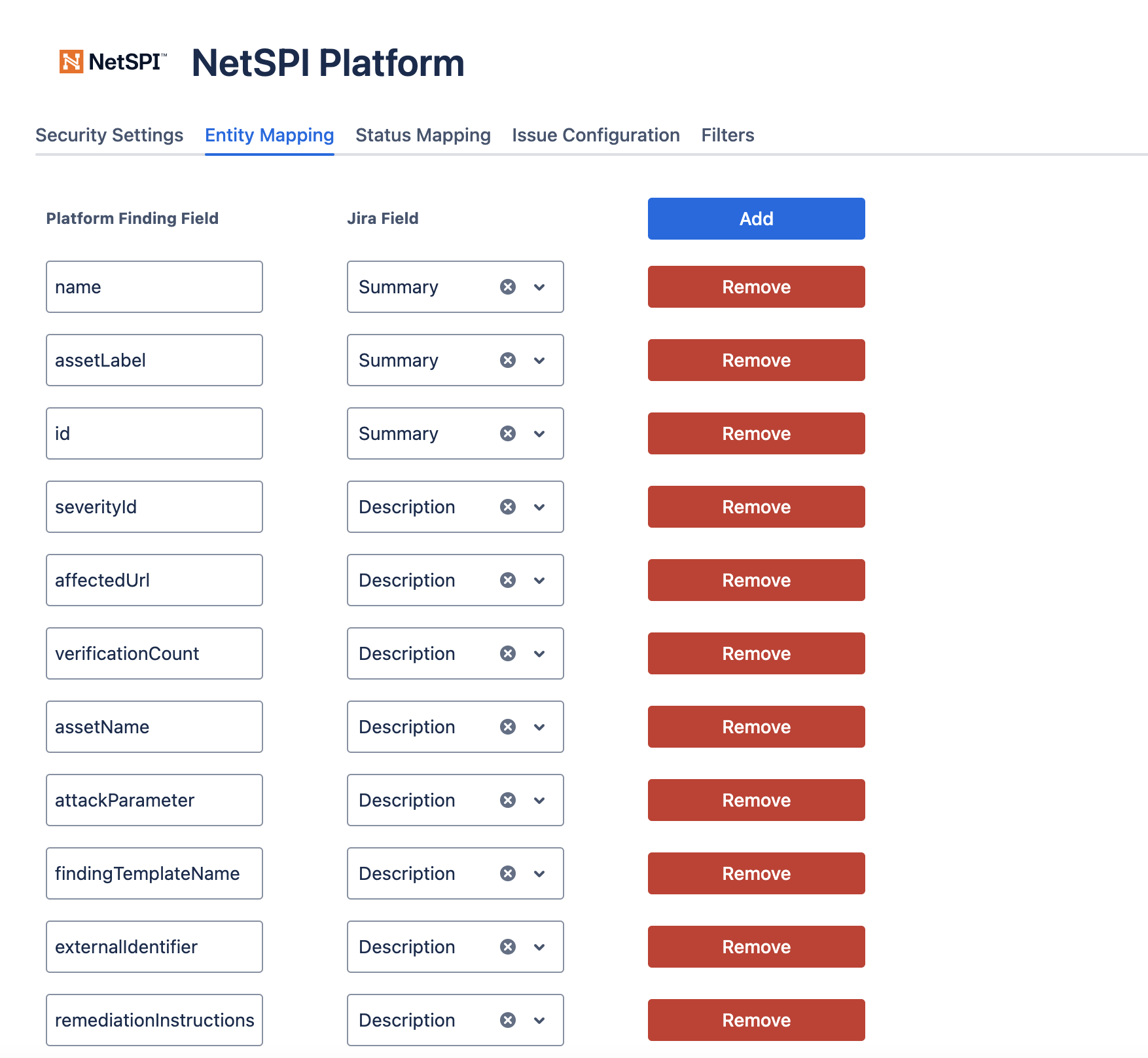Go to Issue Configuration tab
This screenshot has width=1148, height=1058.
[x=596, y=135]
